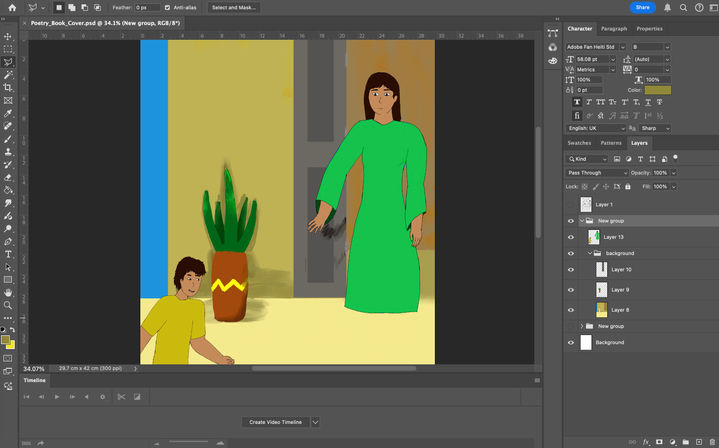Viewport: 719px width, 448px height.
Task: Switch to the Patterns tab
Action: 611,143
